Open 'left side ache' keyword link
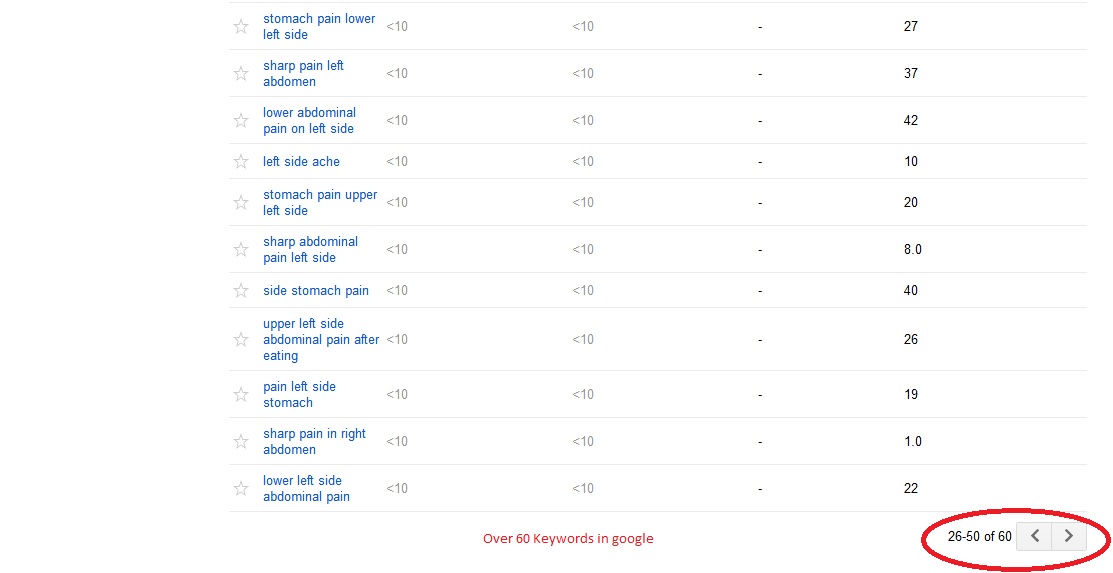Image resolution: width=1113 pixels, height=573 pixels. (301, 161)
